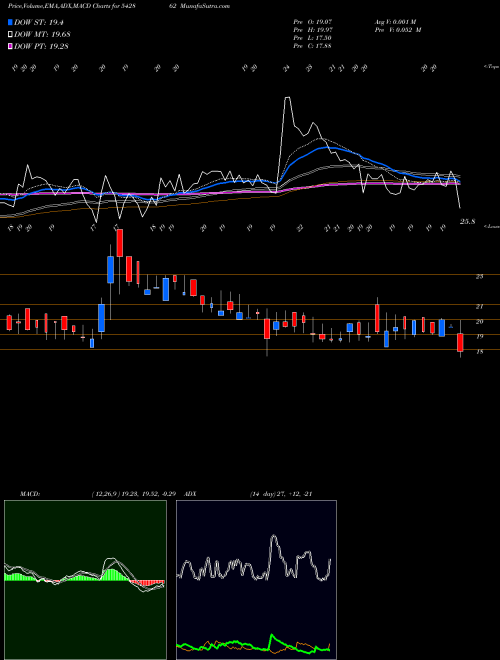Click the MACD '(12,26,9) 19.28, 19.52, -0.29' values
Image resolution: width=500 pixels, height=660 pixels.
133,494
